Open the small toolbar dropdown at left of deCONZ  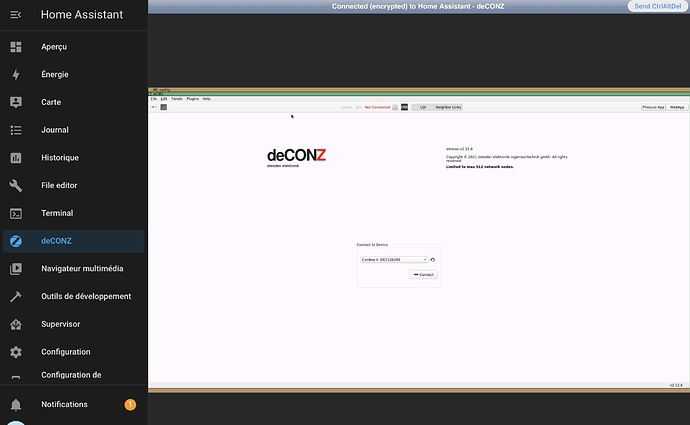tap(154, 107)
